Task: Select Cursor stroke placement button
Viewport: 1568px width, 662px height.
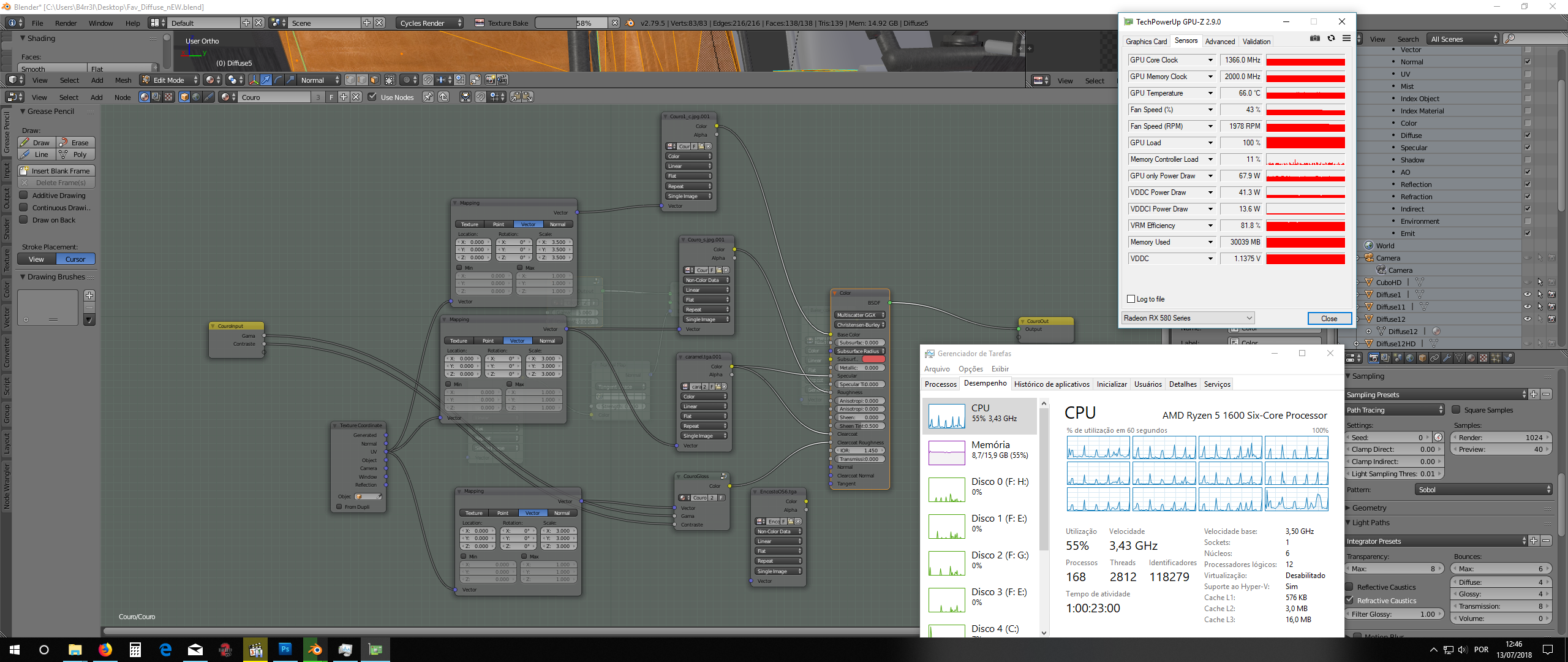Action: [76, 259]
